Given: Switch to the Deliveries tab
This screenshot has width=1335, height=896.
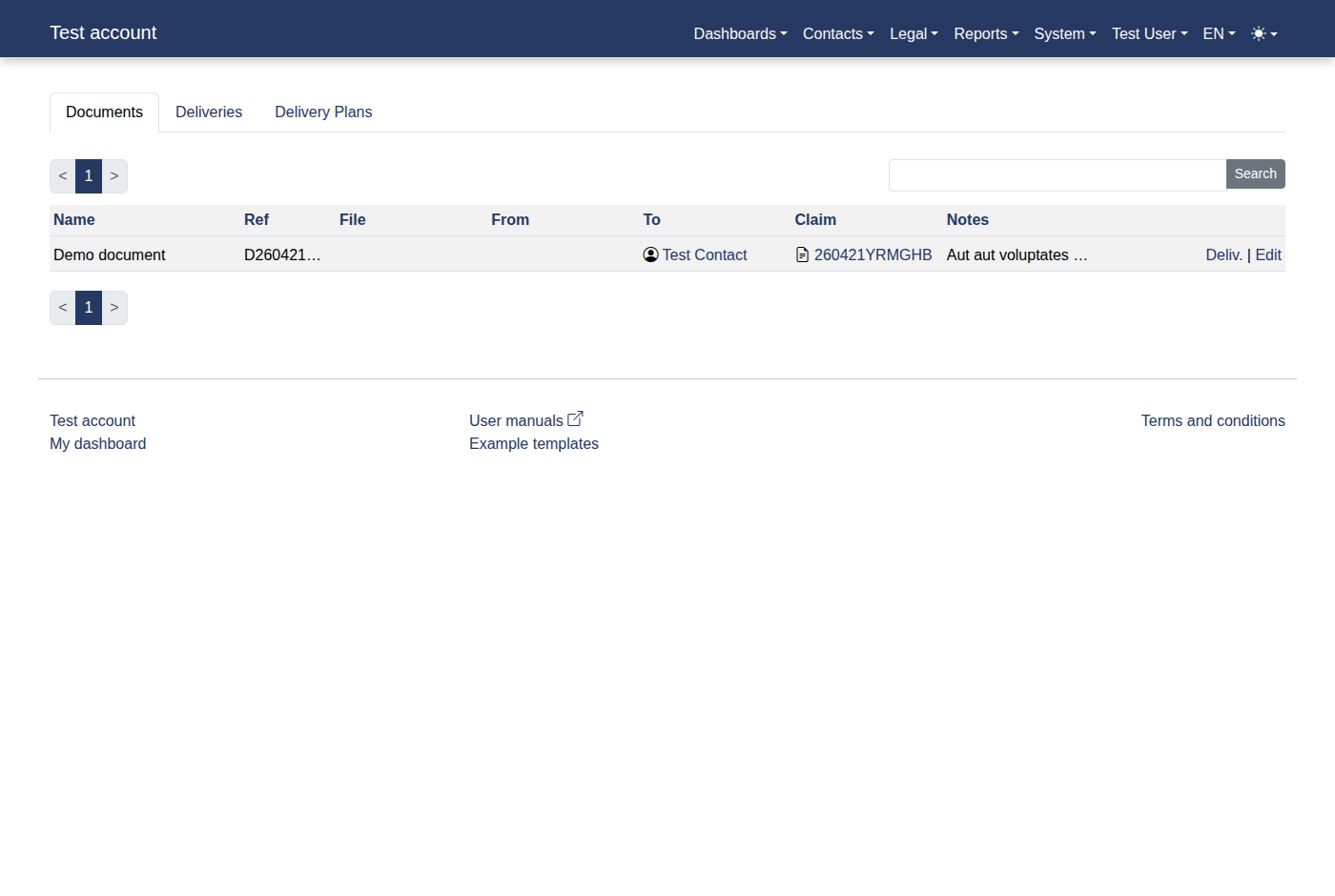Looking at the screenshot, I should click(x=209, y=112).
